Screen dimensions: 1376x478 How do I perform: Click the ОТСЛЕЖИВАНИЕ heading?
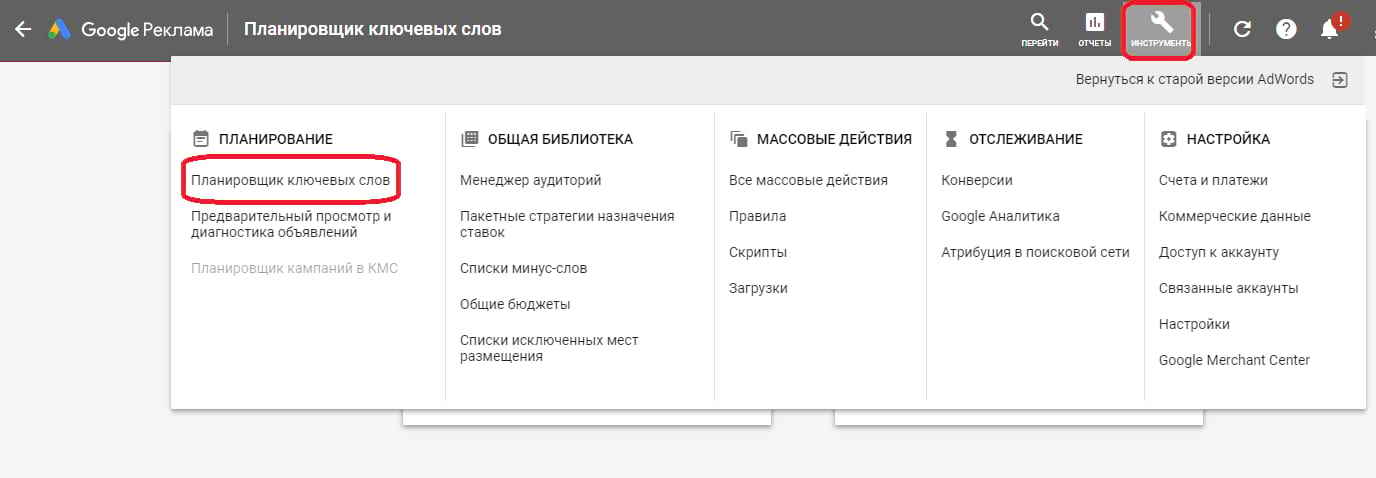pos(1026,139)
